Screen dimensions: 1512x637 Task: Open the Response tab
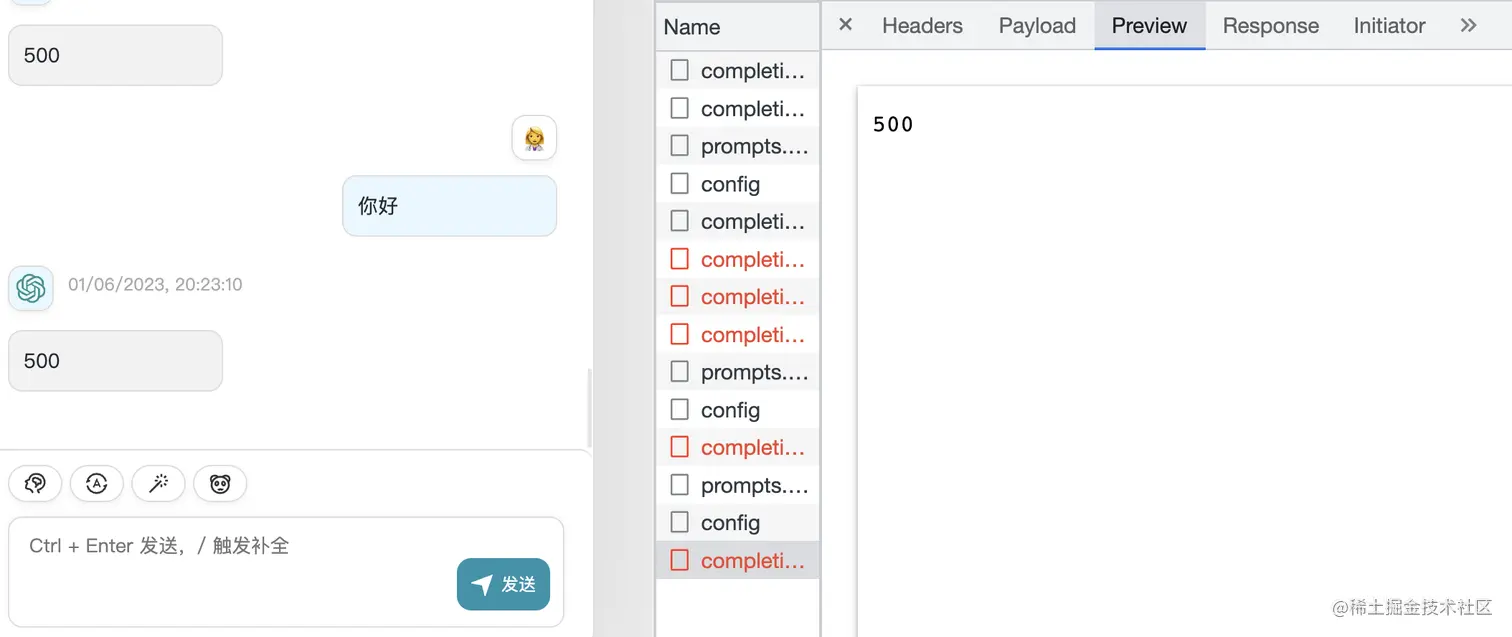1270,26
